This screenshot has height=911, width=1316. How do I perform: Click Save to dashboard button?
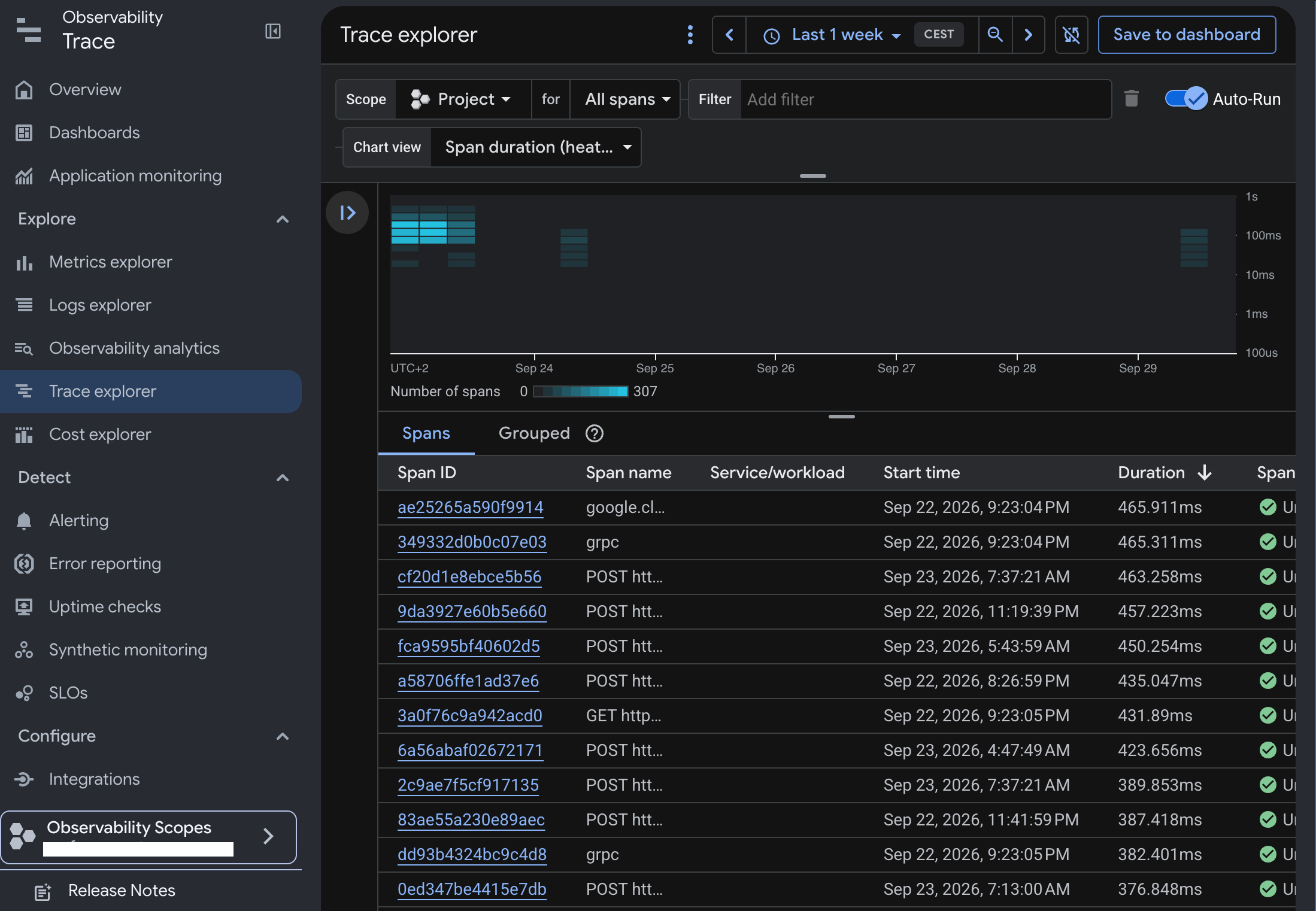1187,35
